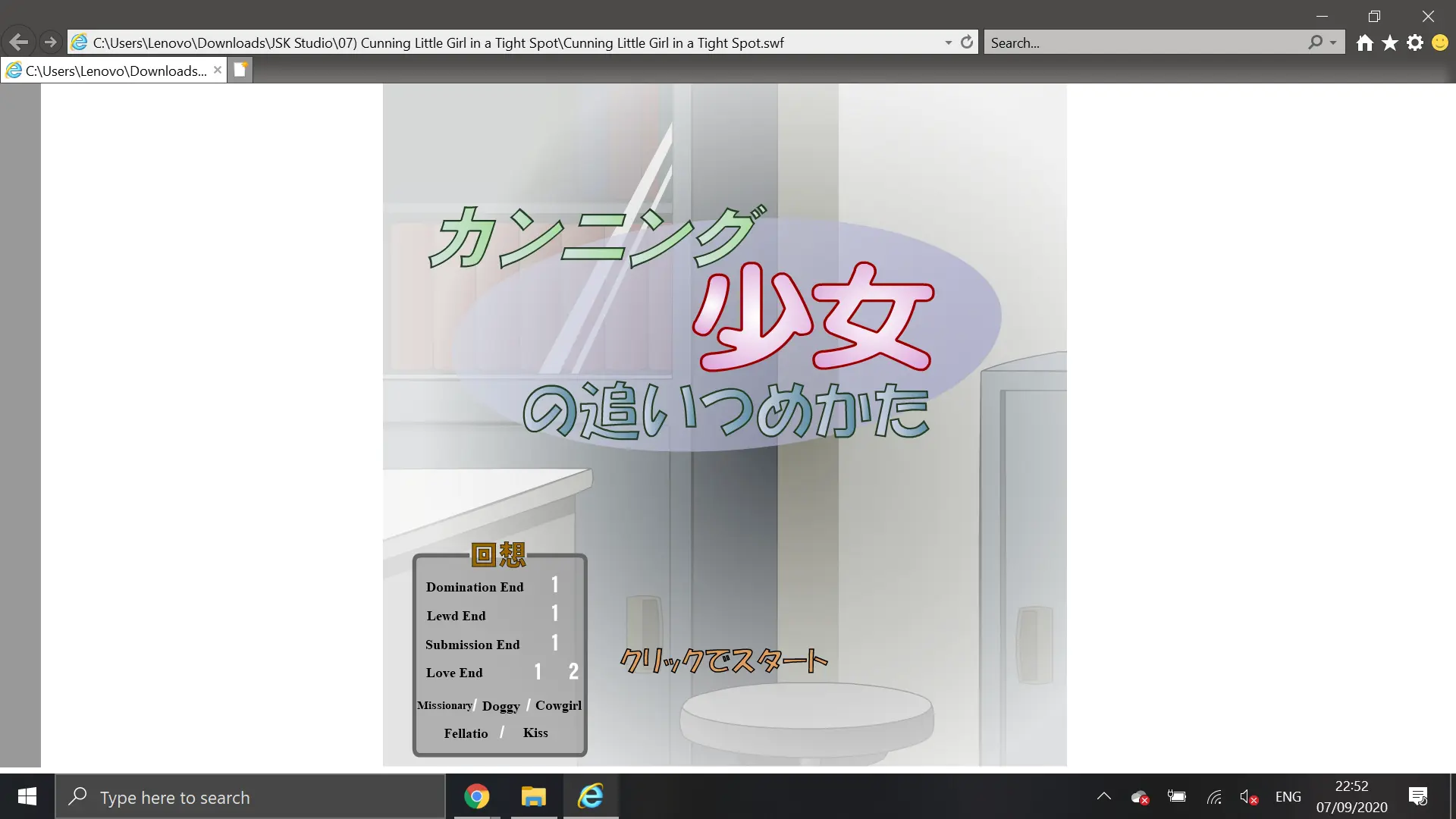Show hidden system tray icons chevron

1104,796
